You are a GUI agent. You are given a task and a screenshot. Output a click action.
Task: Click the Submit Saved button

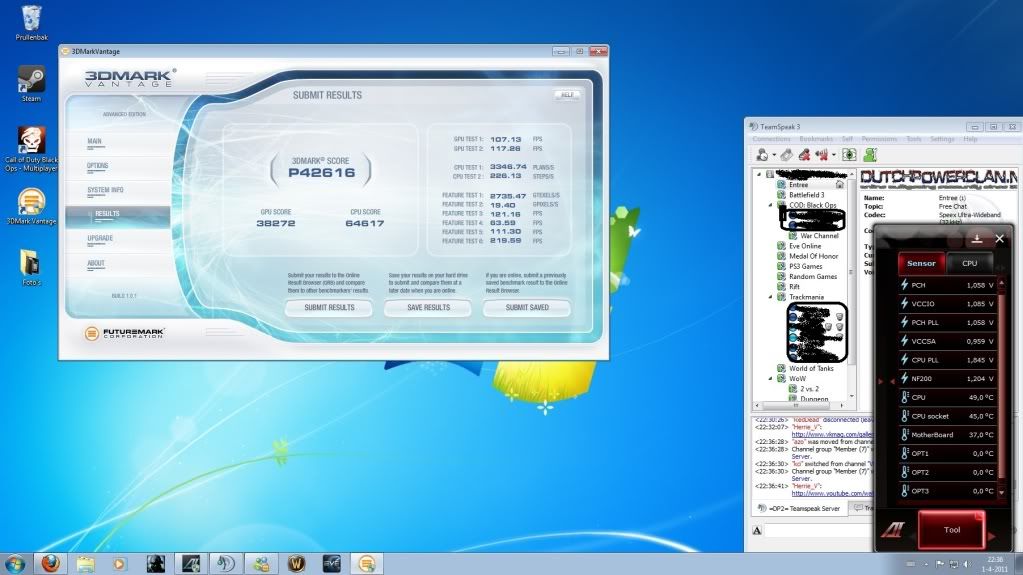pos(527,307)
